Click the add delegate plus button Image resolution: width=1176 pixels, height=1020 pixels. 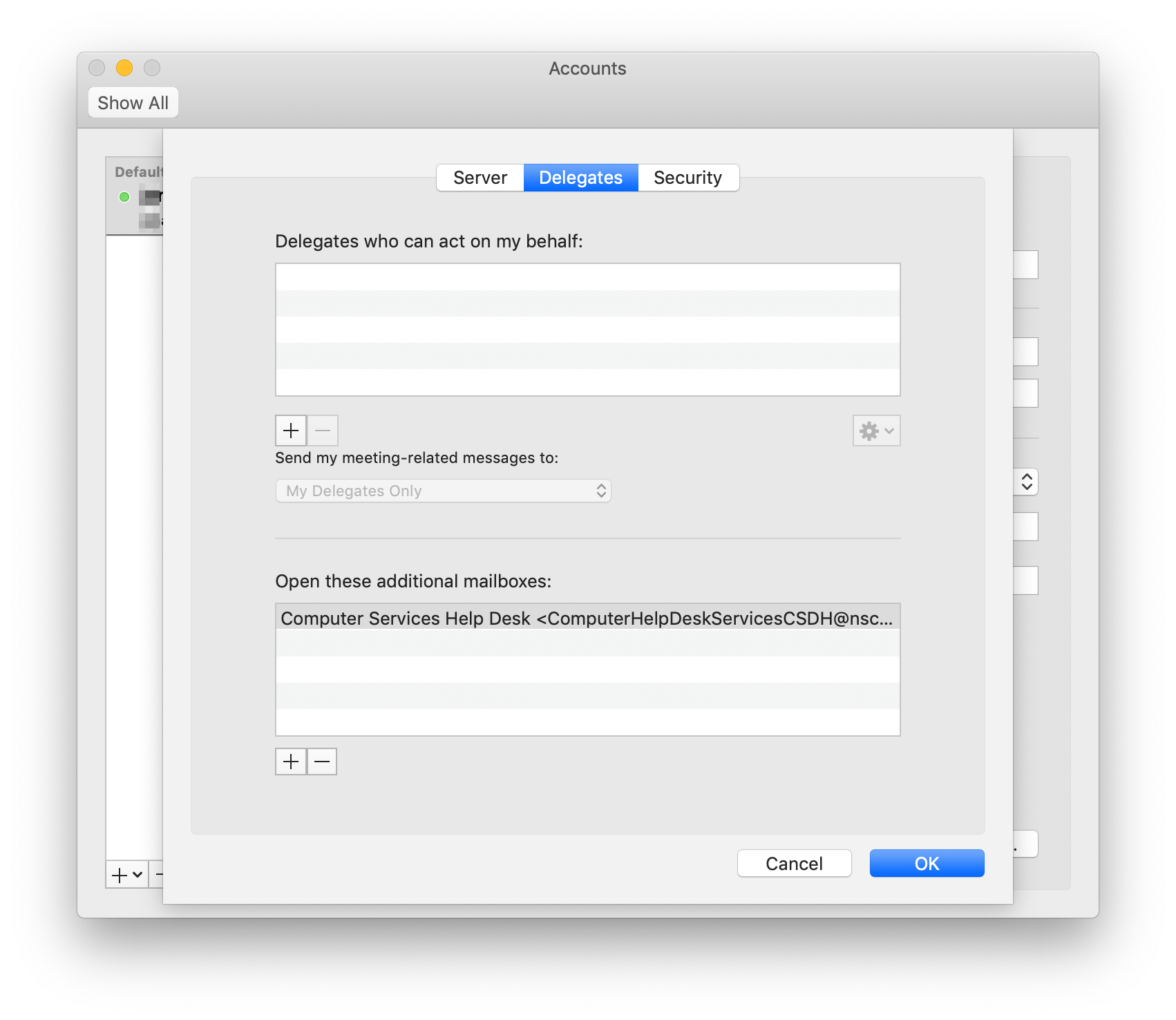(291, 431)
